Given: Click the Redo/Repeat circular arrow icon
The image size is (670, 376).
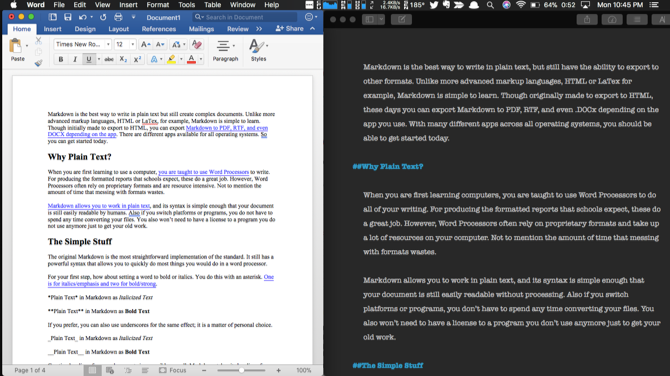Looking at the screenshot, I should tap(103, 17).
